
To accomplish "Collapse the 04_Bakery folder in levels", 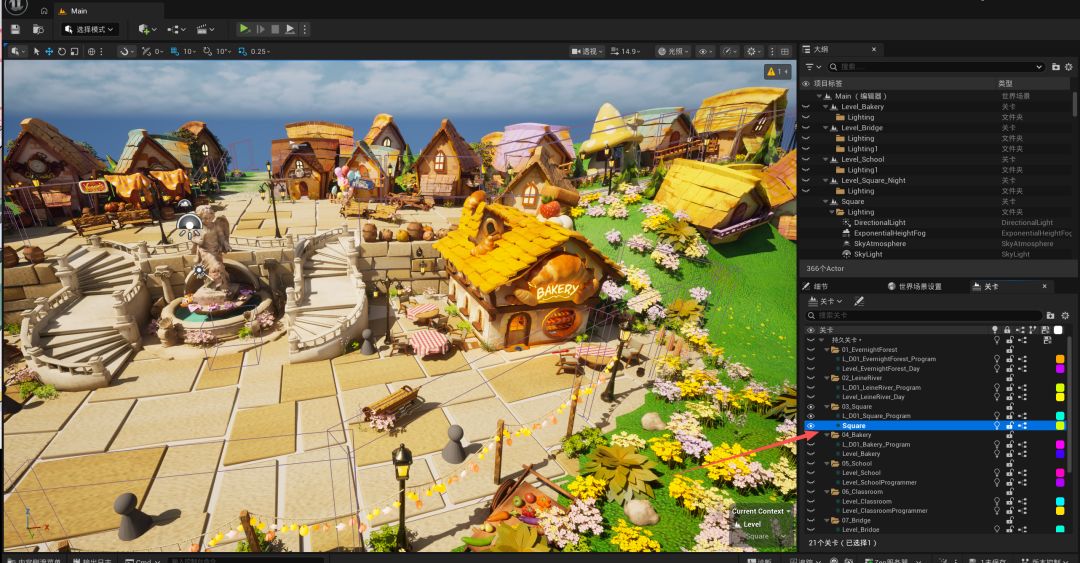I will 827,435.
